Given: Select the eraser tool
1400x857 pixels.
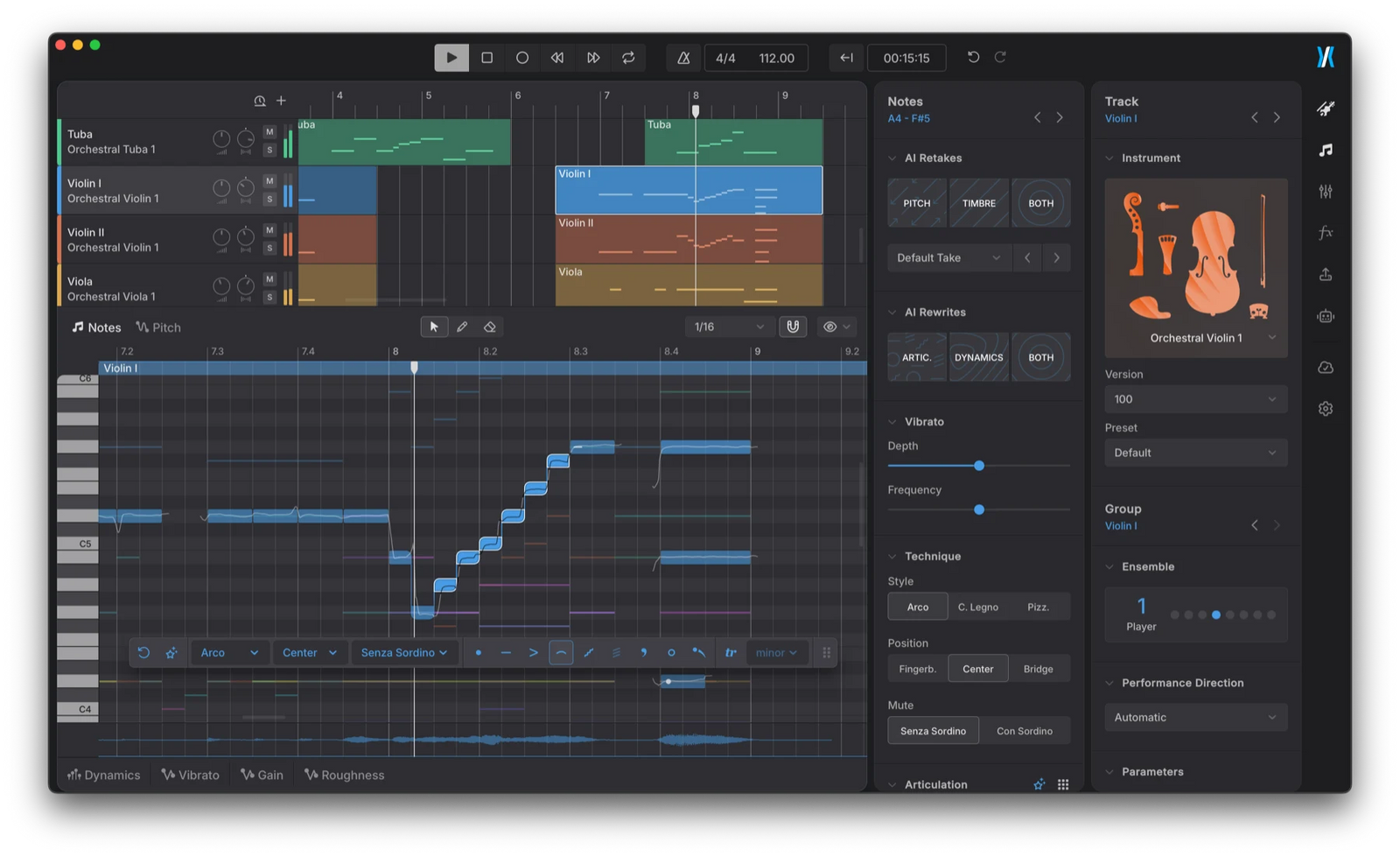Looking at the screenshot, I should 490,327.
